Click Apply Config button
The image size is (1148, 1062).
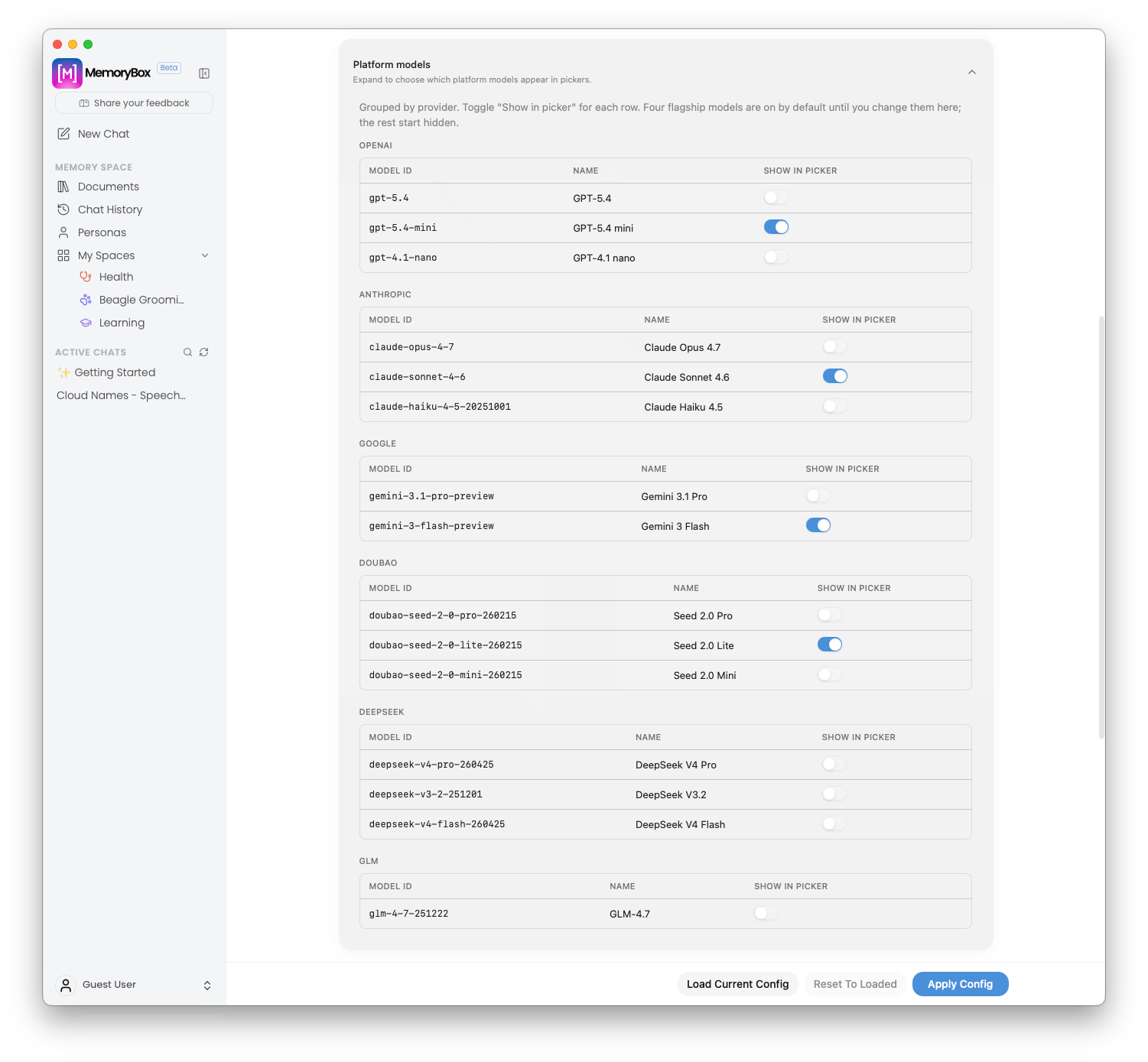(960, 984)
